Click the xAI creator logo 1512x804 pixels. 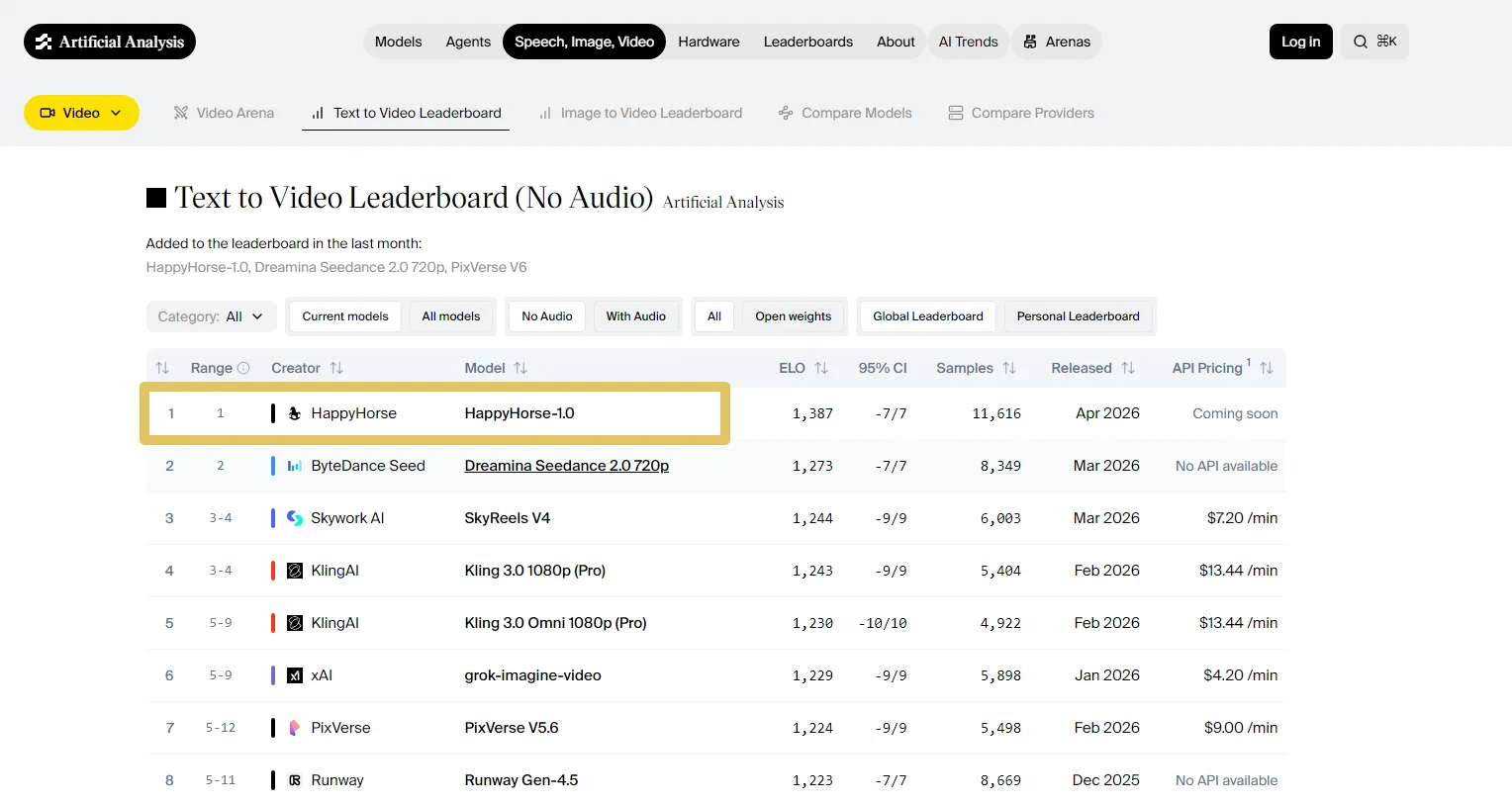295,675
